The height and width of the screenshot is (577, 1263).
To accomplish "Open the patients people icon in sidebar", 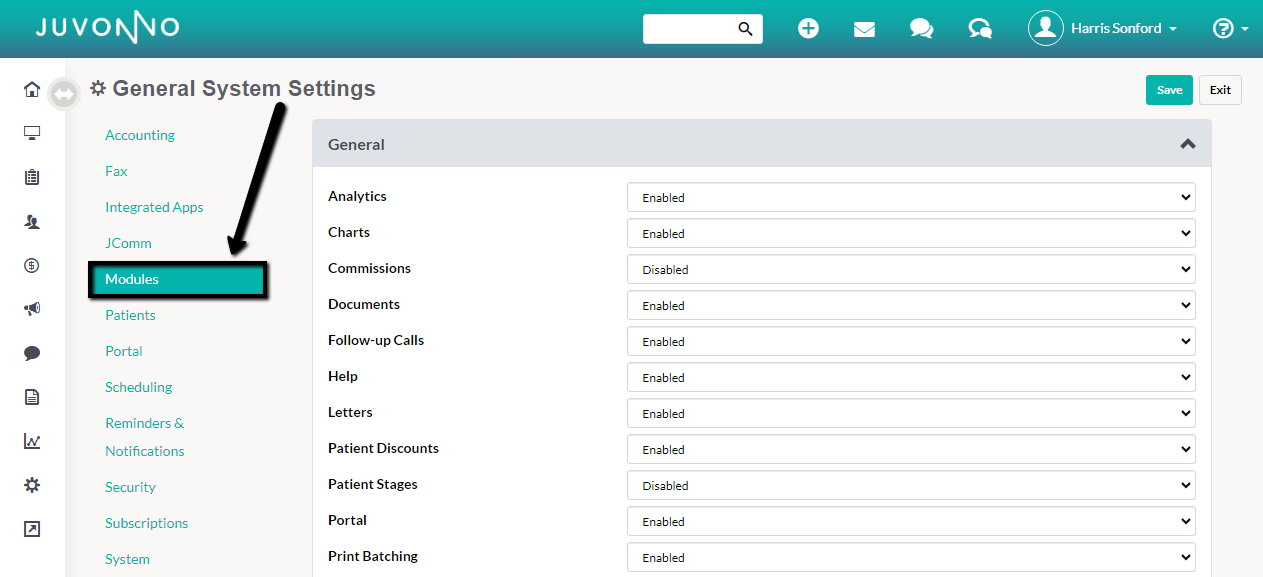I will [32, 221].
